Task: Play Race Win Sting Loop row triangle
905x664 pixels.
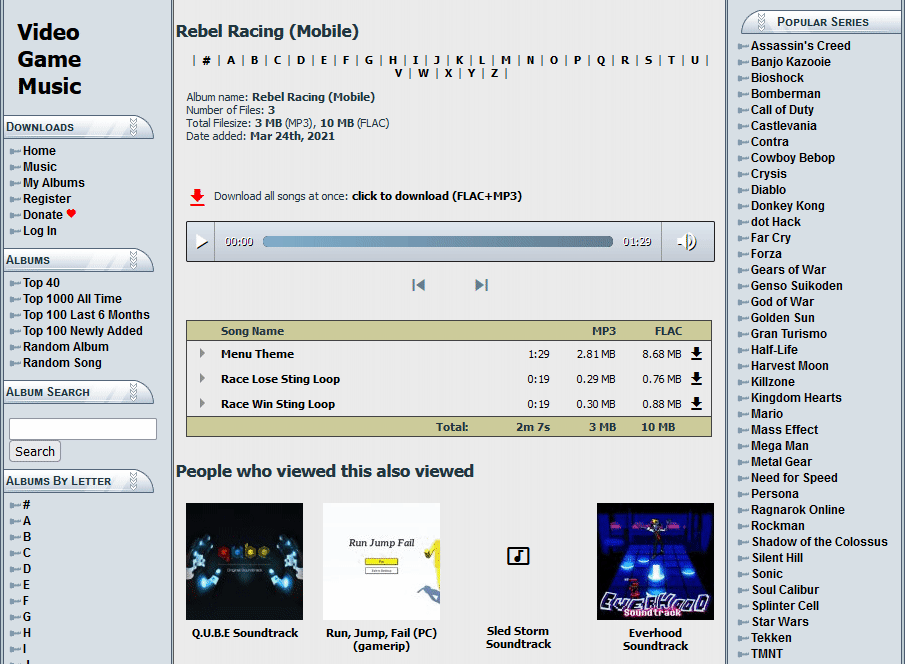Action: (x=202, y=404)
